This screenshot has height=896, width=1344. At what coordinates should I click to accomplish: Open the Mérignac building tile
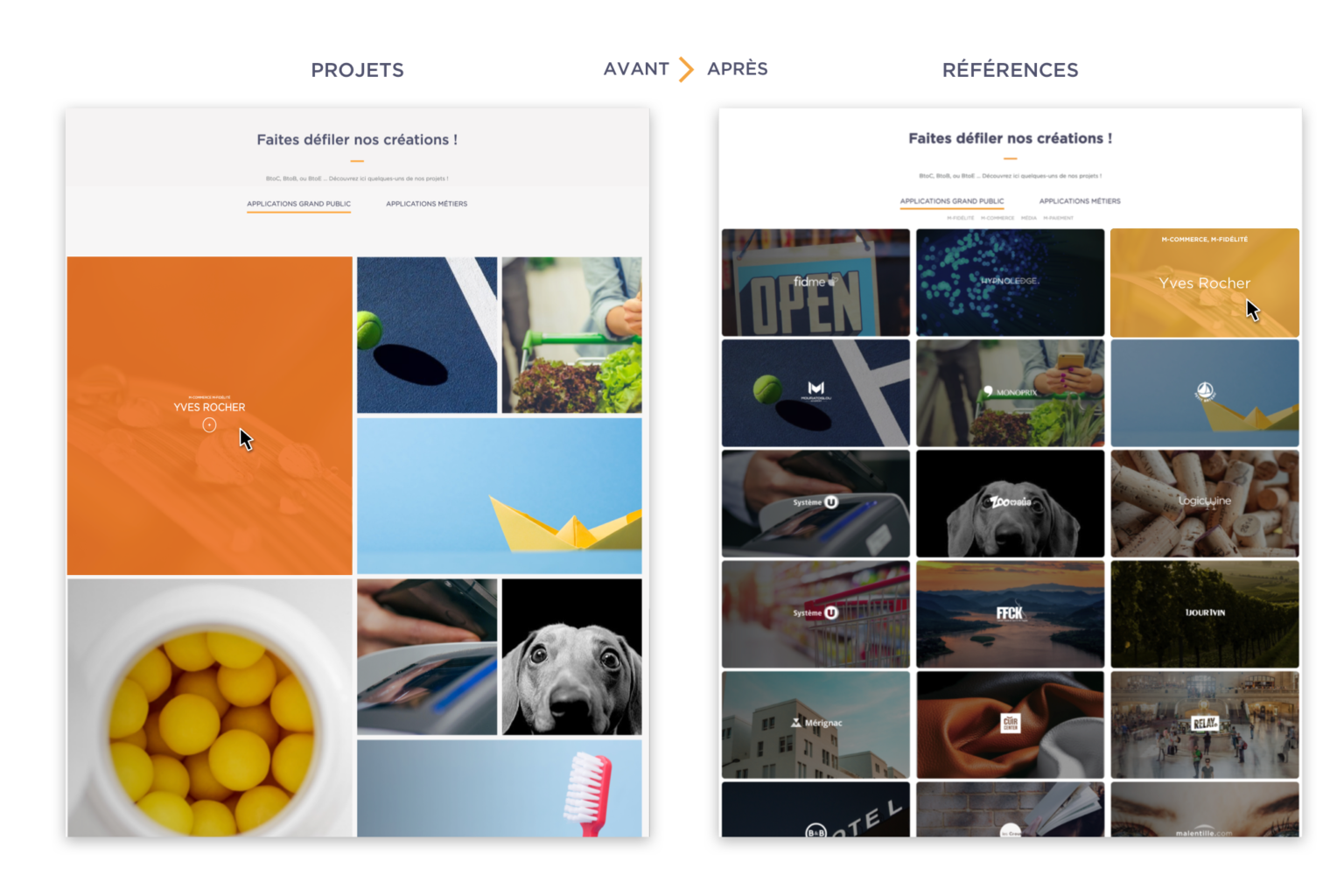pos(815,724)
